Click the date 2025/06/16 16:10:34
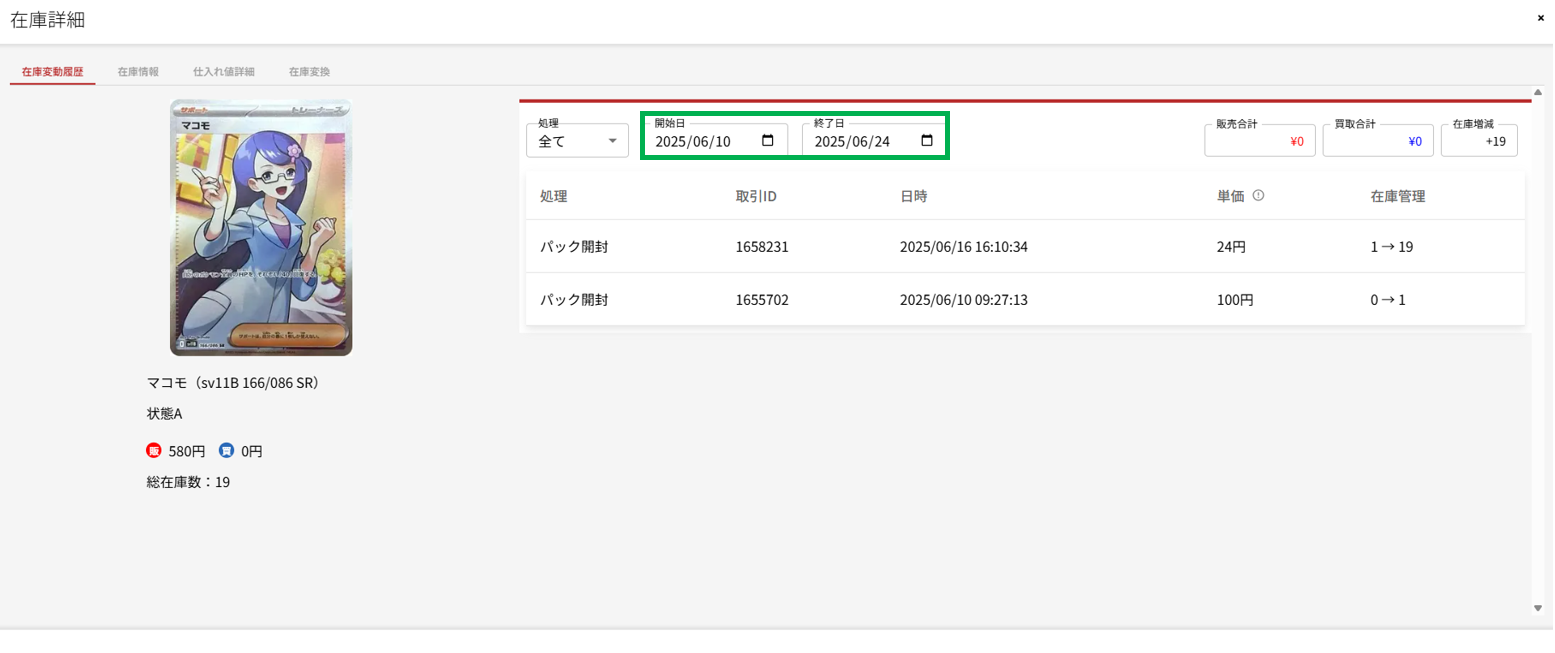 964,246
